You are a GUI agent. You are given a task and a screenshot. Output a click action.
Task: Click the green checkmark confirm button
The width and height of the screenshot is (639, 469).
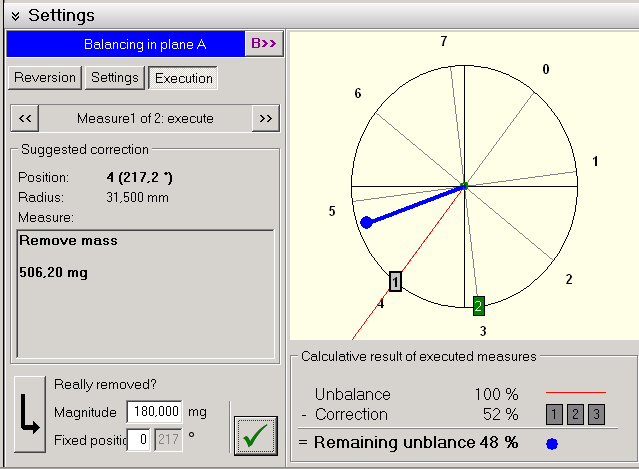pos(255,436)
